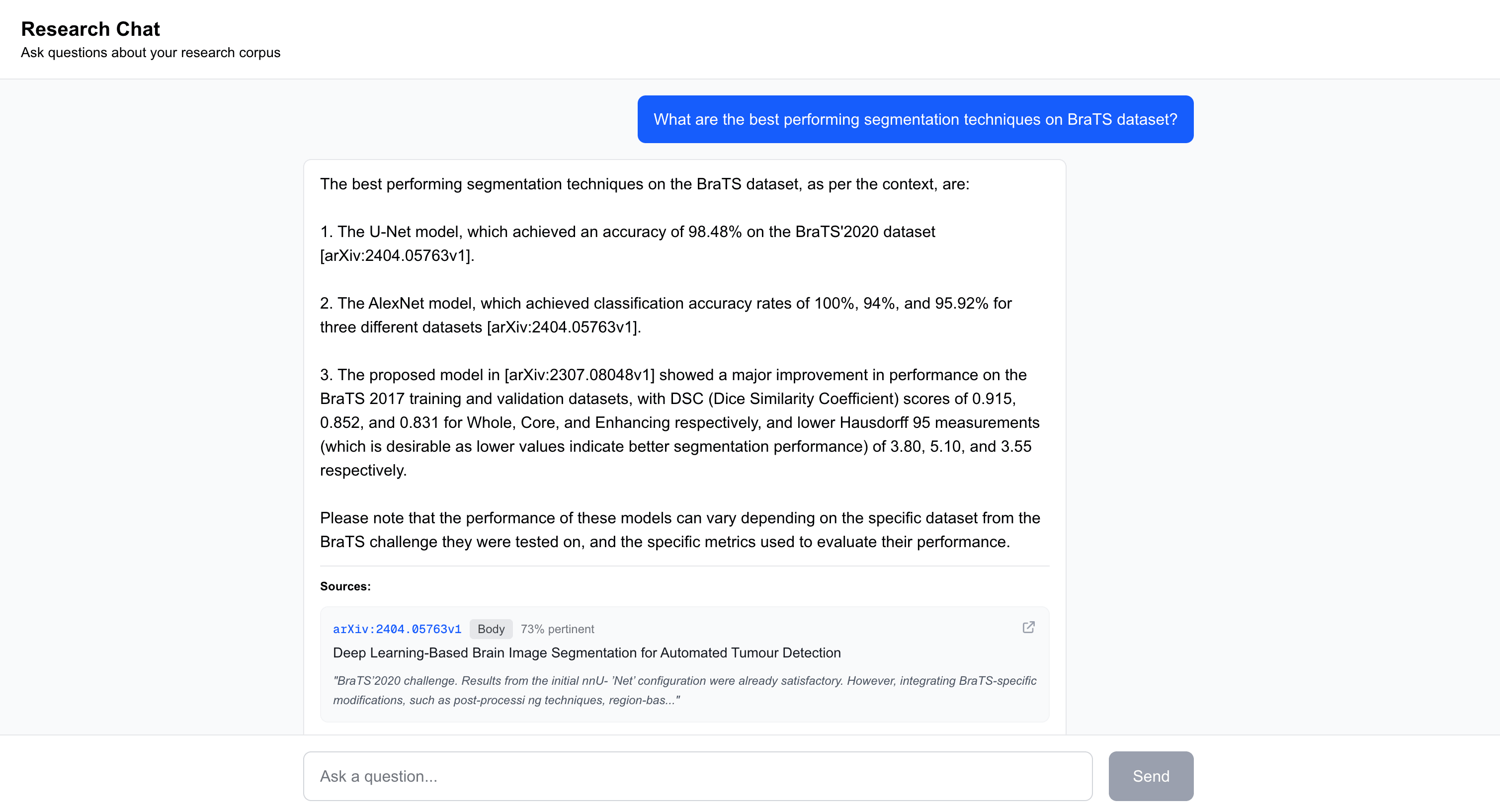Open the source's external link icon

coord(1028,627)
